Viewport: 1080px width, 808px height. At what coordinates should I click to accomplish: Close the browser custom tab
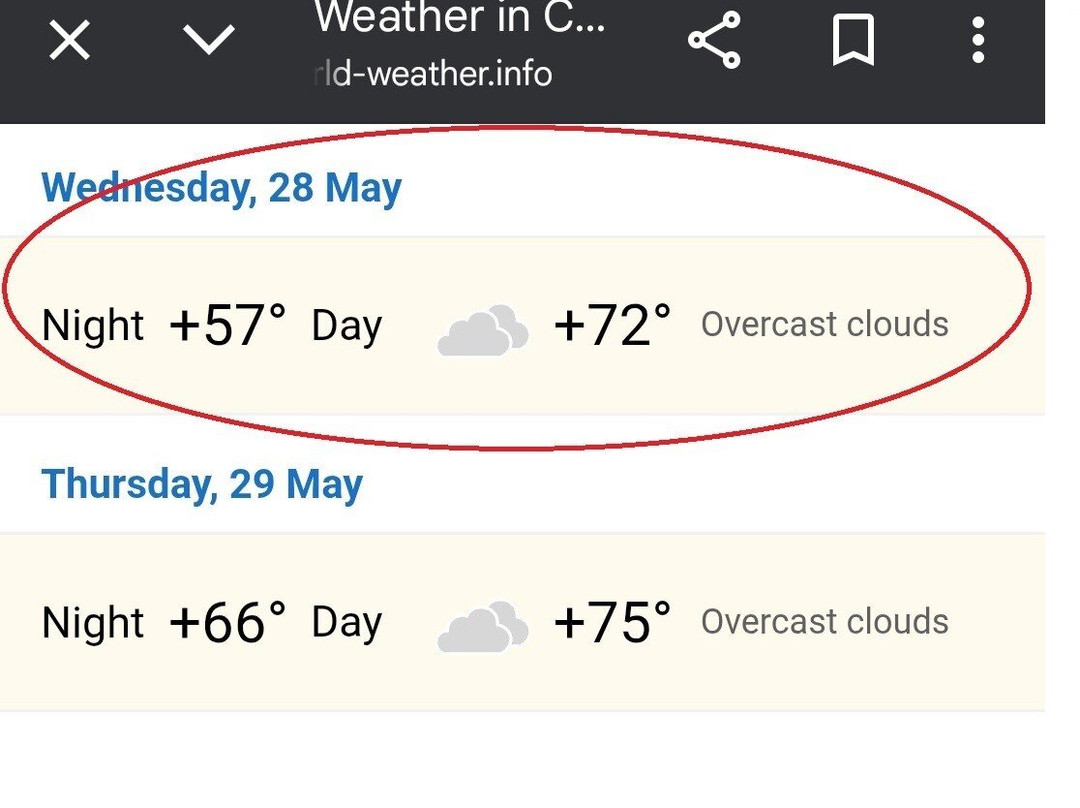[x=70, y=41]
